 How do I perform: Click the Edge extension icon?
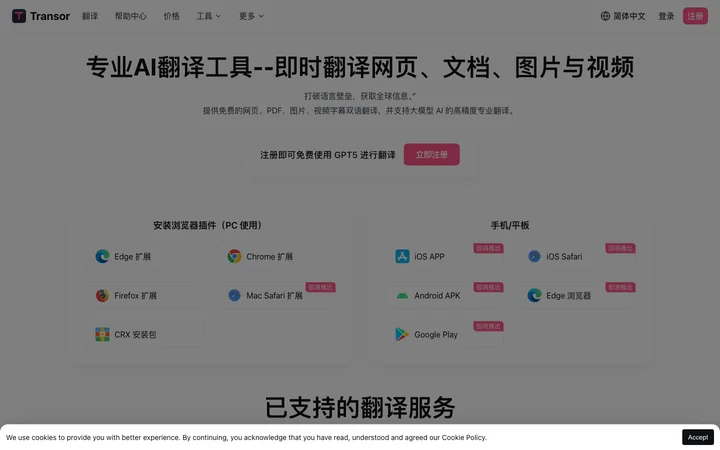pos(102,256)
